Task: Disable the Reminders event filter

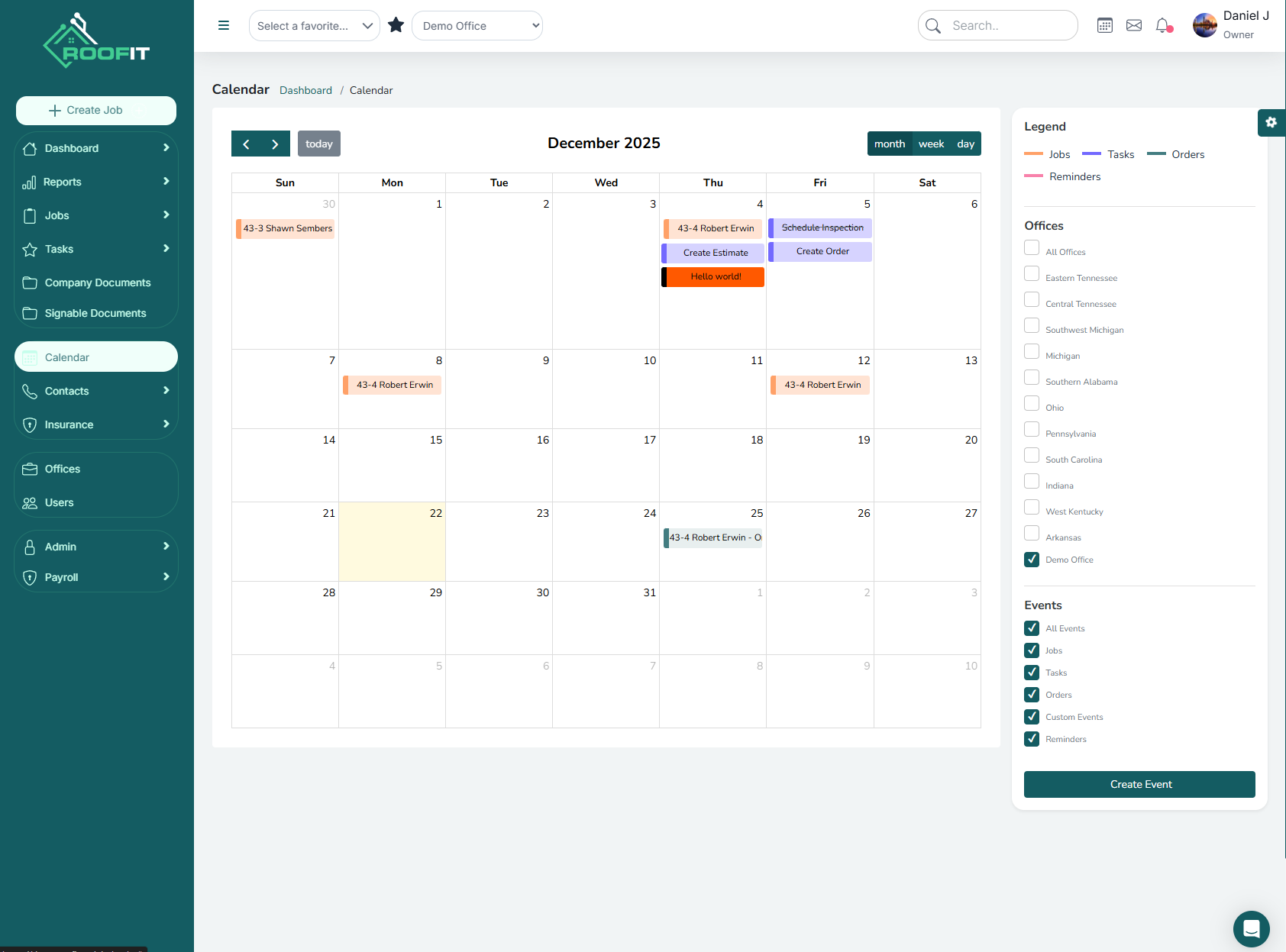Action: (1032, 739)
